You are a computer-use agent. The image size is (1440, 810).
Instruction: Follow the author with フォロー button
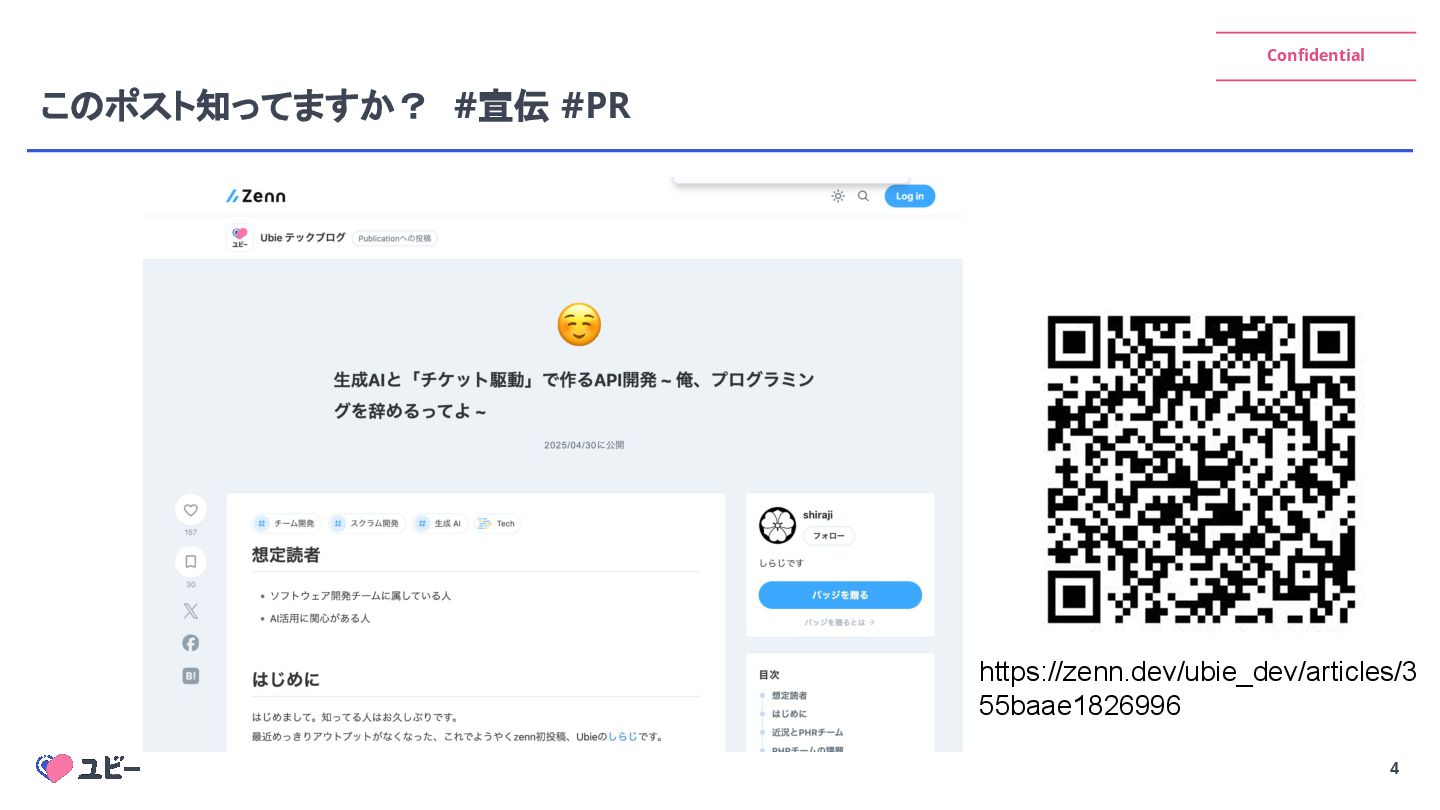coord(829,536)
